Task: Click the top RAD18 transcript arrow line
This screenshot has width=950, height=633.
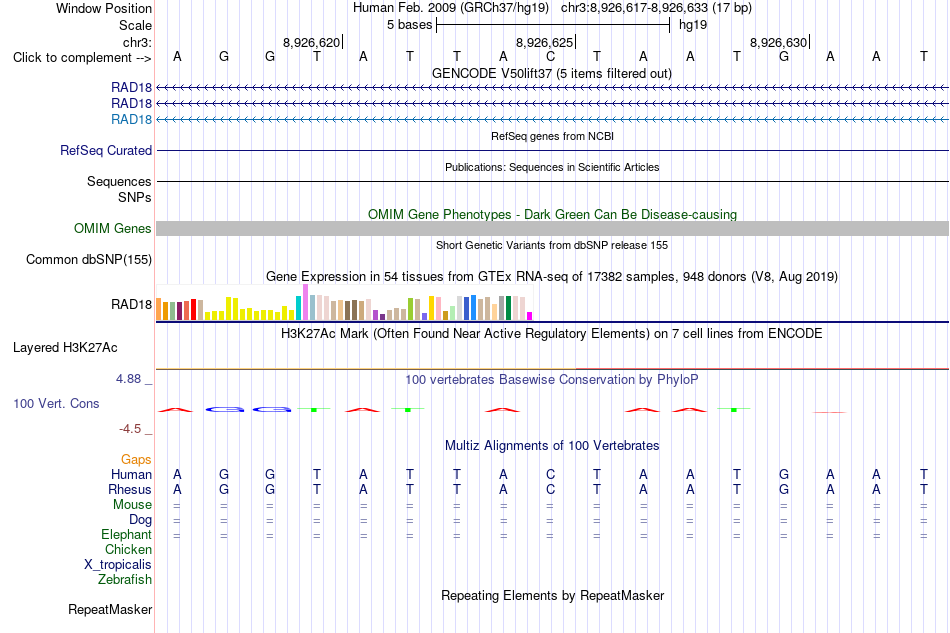Action: coord(552,88)
